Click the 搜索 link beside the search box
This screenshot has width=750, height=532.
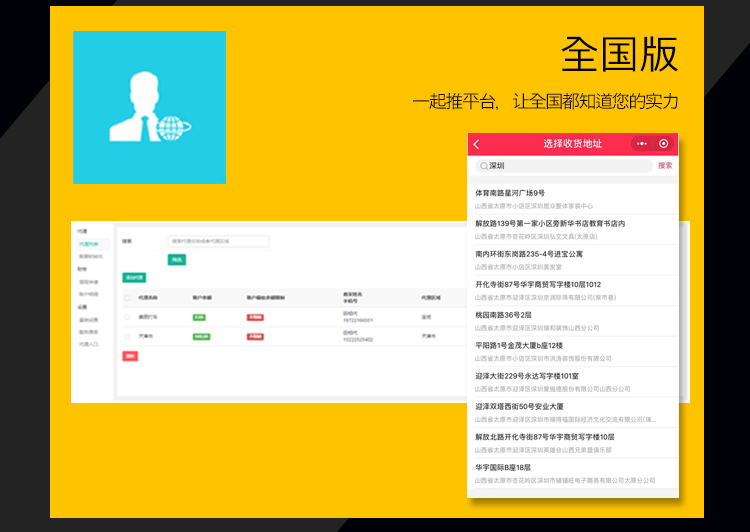tap(665, 166)
